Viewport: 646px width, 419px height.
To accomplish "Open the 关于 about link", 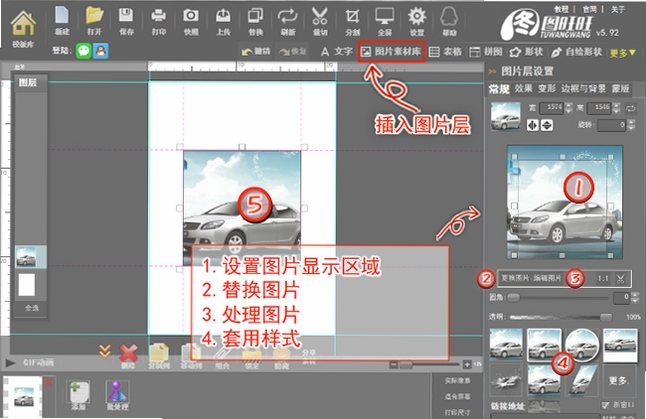I will [617, 9].
